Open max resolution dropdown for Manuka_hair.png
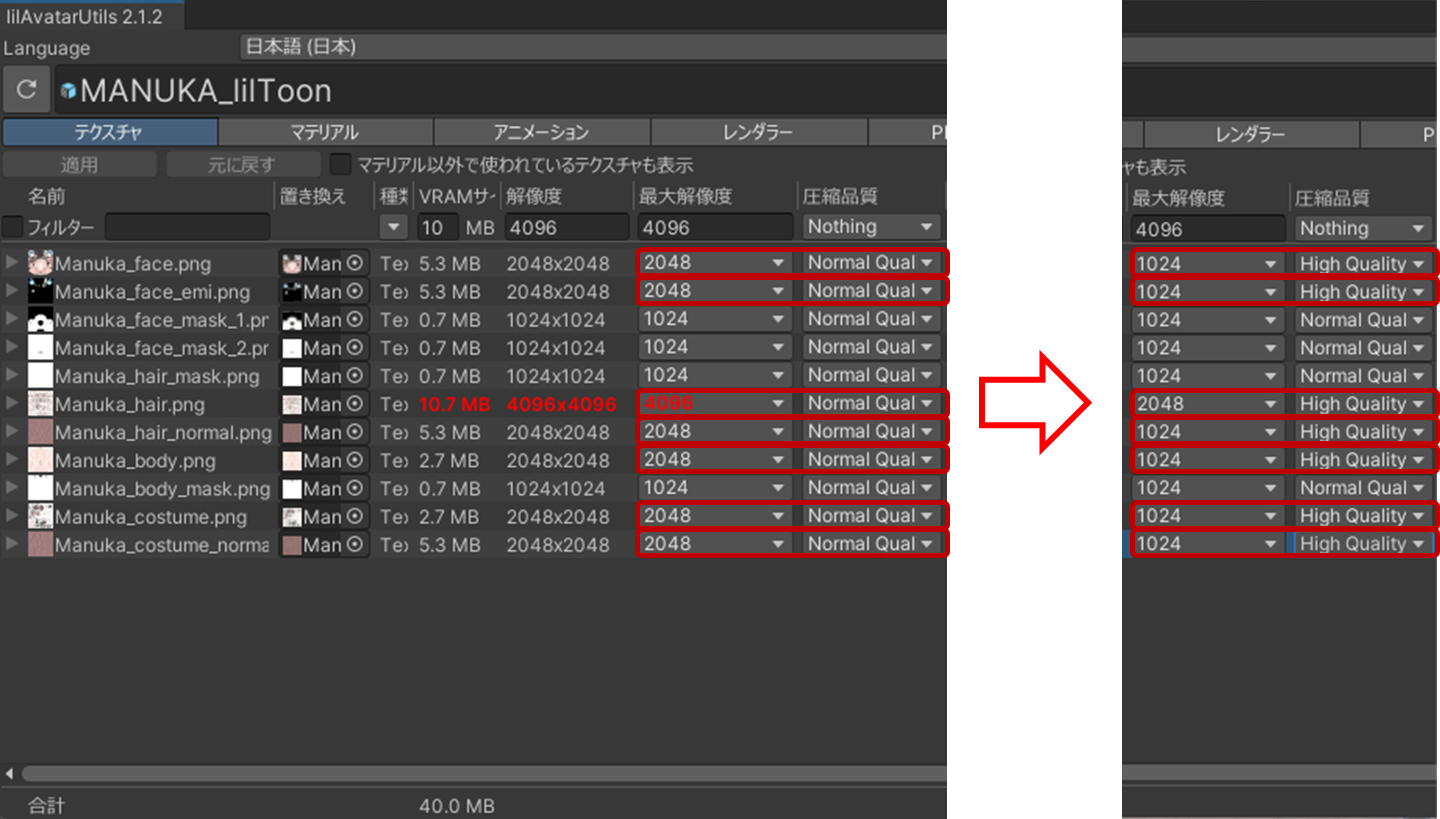Image resolution: width=1440 pixels, height=819 pixels. pyautogui.click(x=714, y=403)
